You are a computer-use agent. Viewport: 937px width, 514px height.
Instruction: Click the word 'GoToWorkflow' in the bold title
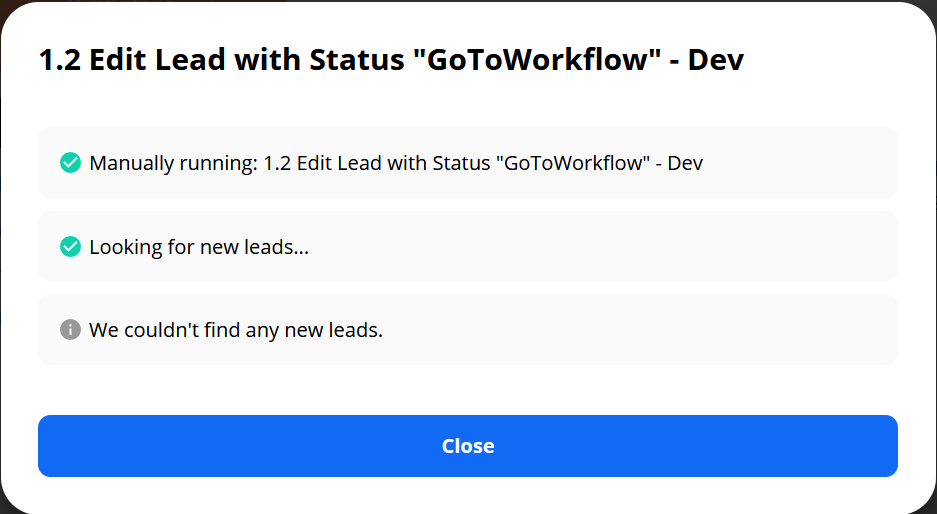point(537,60)
